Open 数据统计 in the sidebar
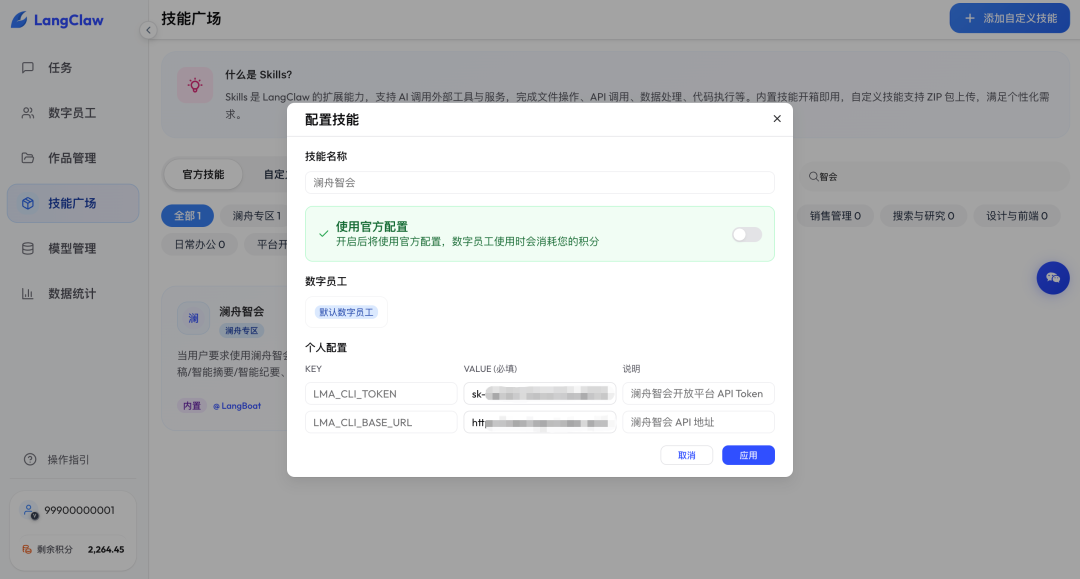 [72, 293]
